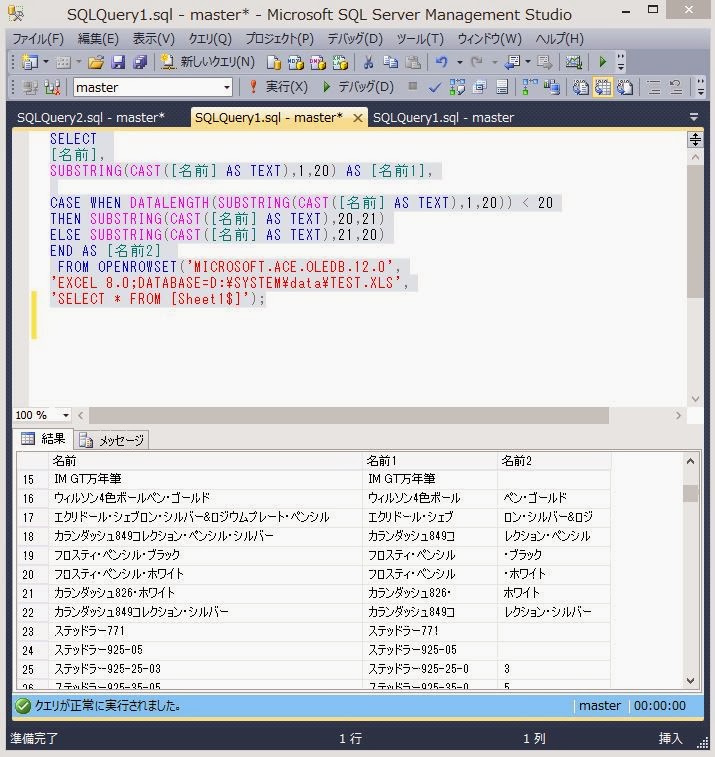Switch to the 結果 results tab
Image resolution: width=715 pixels, height=757 pixels.
43,438
